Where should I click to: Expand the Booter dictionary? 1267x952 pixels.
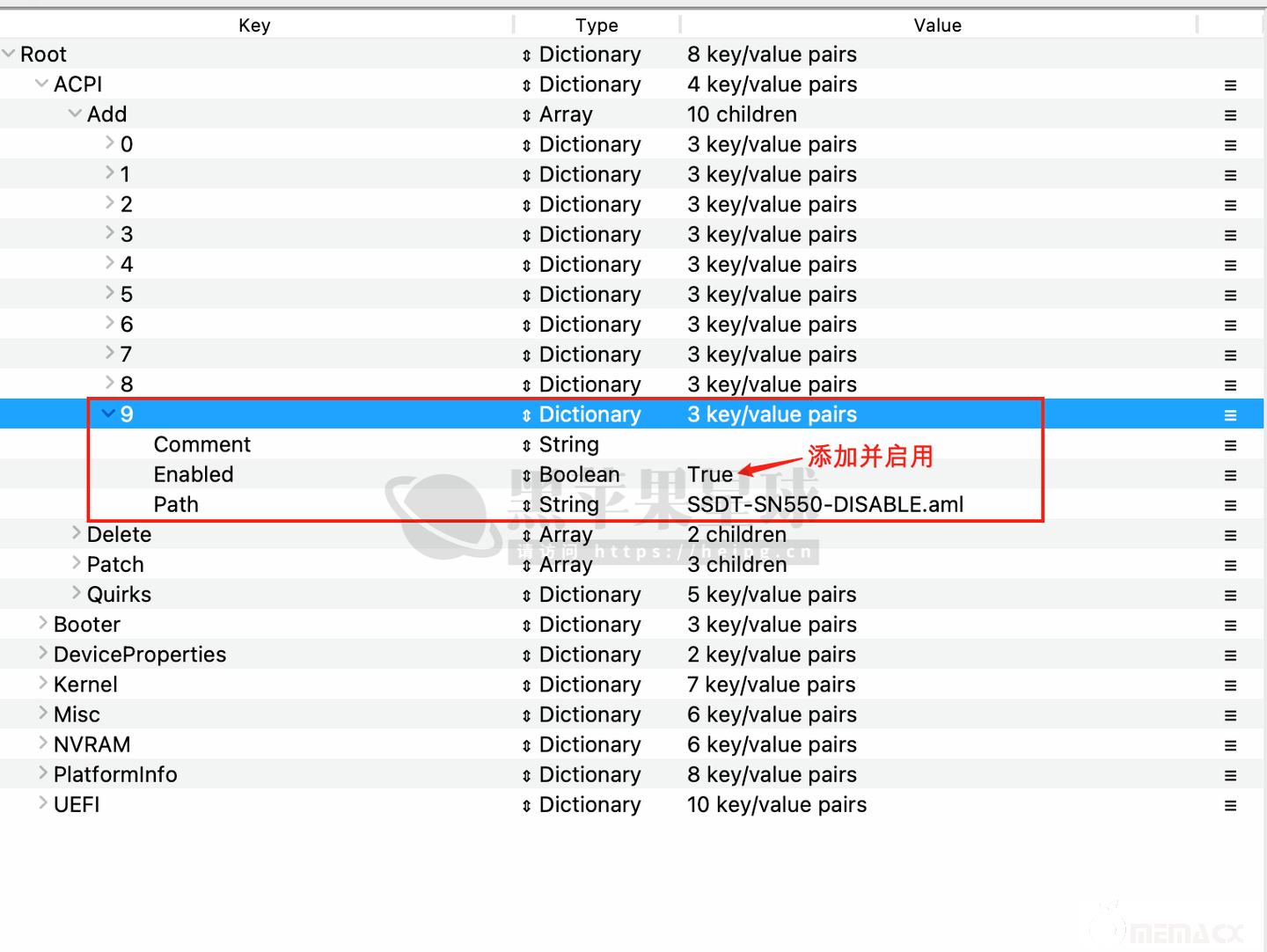43,623
